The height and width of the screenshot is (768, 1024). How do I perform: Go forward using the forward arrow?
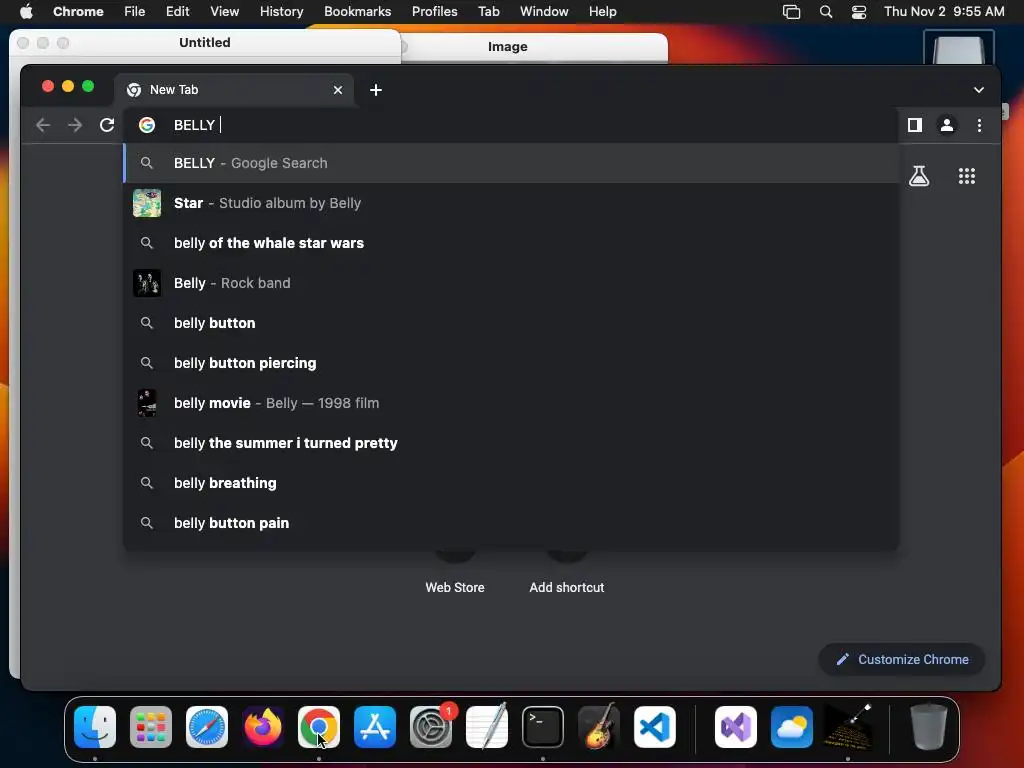coord(75,125)
